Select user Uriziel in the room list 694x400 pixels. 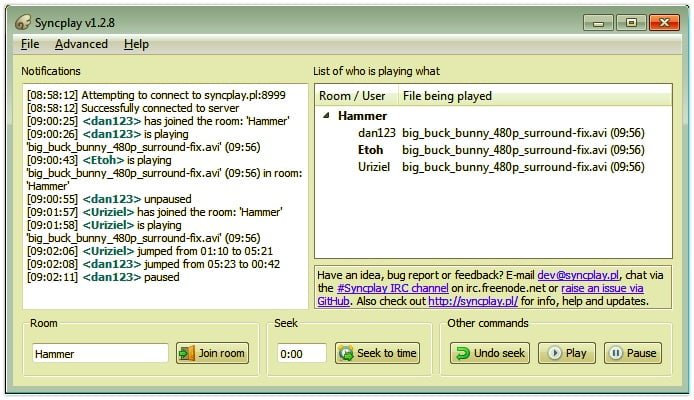click(x=374, y=167)
